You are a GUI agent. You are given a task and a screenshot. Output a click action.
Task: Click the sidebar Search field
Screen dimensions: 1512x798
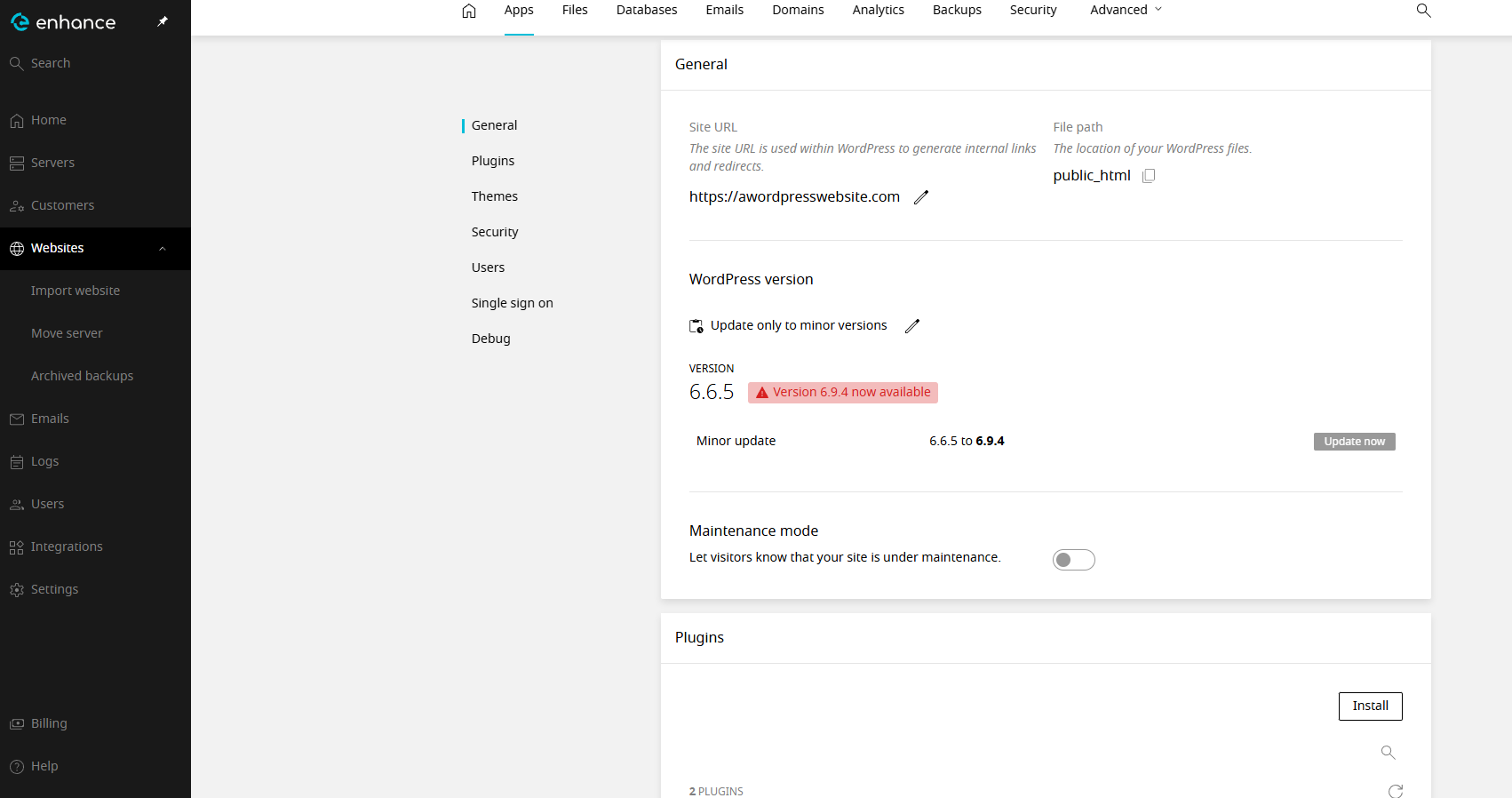pyautogui.click(x=95, y=64)
